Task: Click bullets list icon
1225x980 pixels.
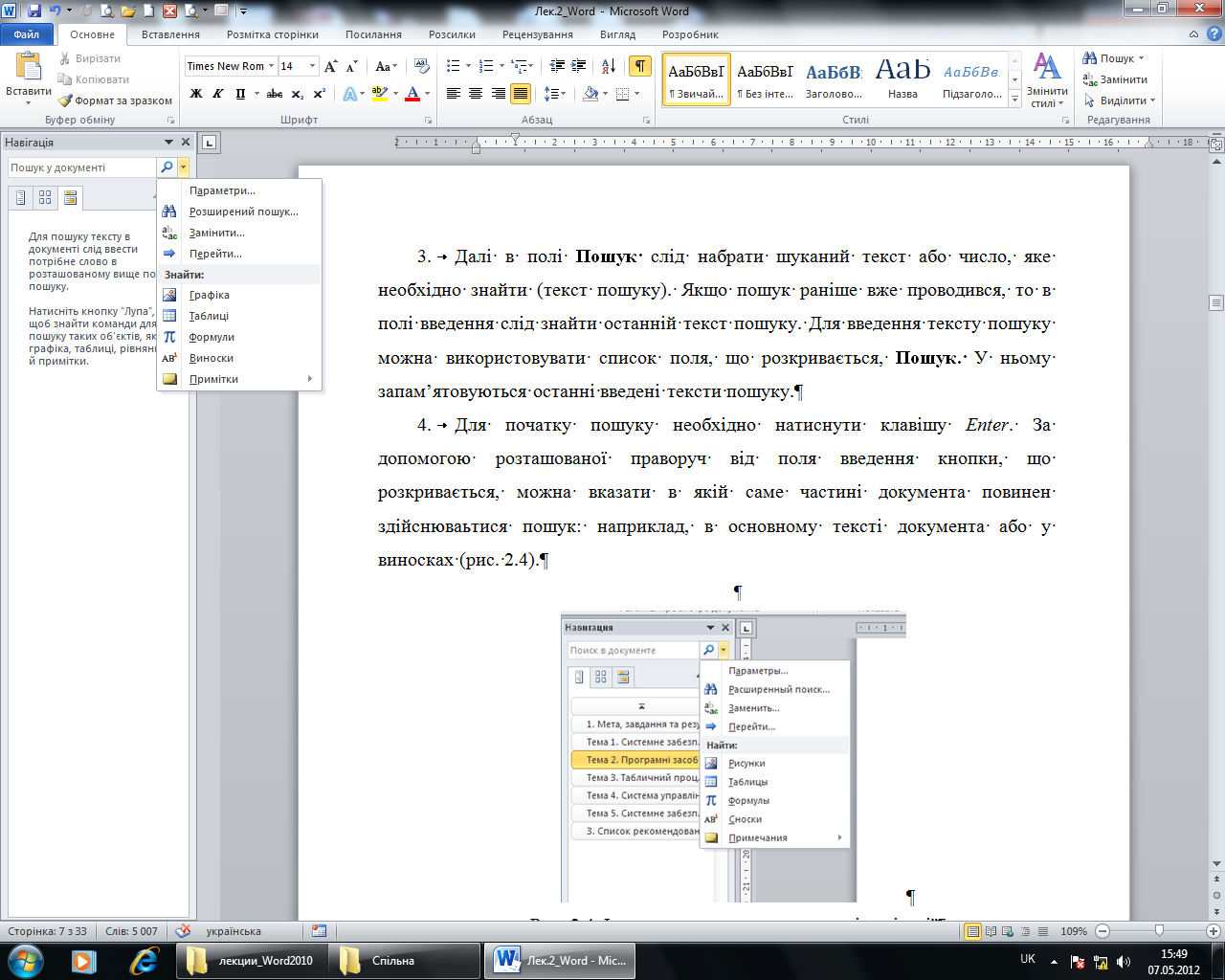Action: tap(454, 66)
